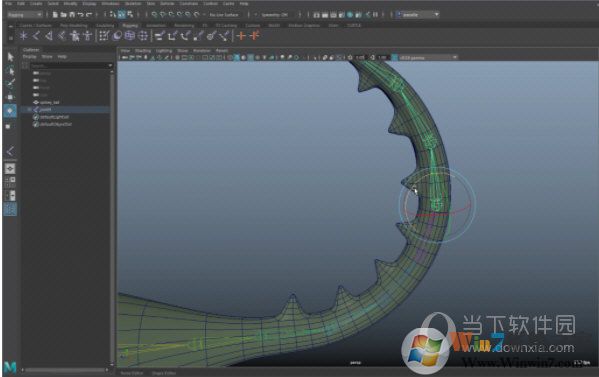Screen dimensions: 599x377
Task: Click the Undo arrow icon
Action: (x=80, y=15)
